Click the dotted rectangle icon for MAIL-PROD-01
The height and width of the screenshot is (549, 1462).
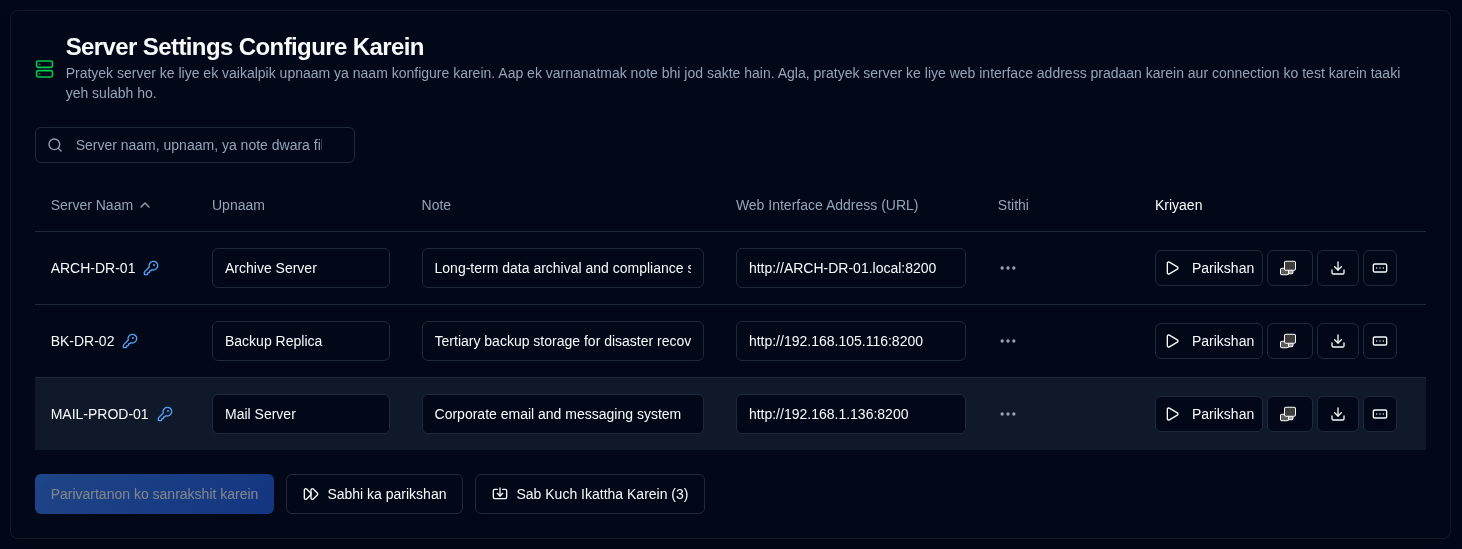point(1380,414)
